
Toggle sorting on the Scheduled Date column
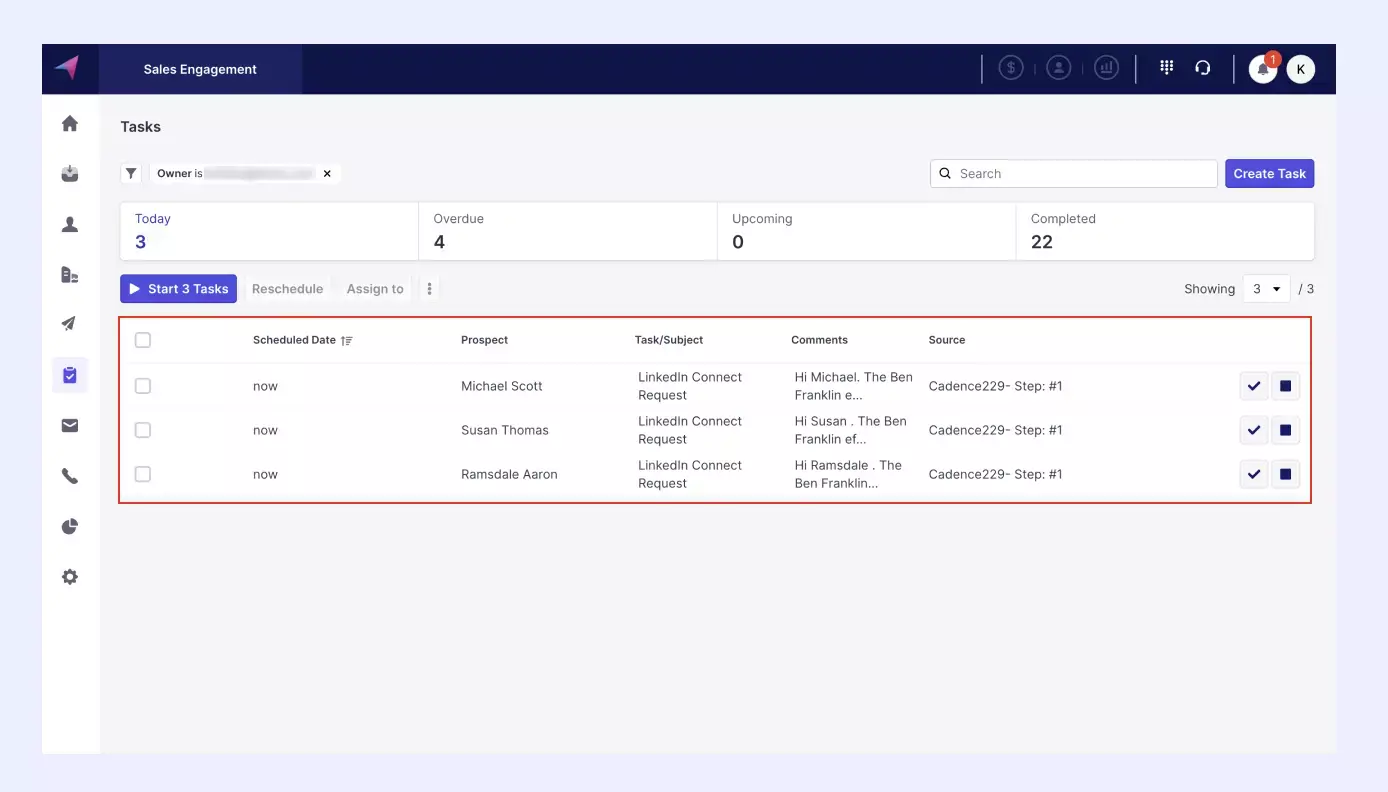(346, 340)
